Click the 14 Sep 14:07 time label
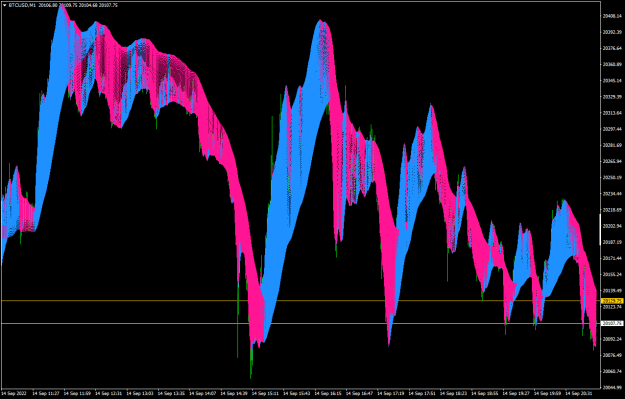The height and width of the screenshot is (399, 625). click(203, 393)
